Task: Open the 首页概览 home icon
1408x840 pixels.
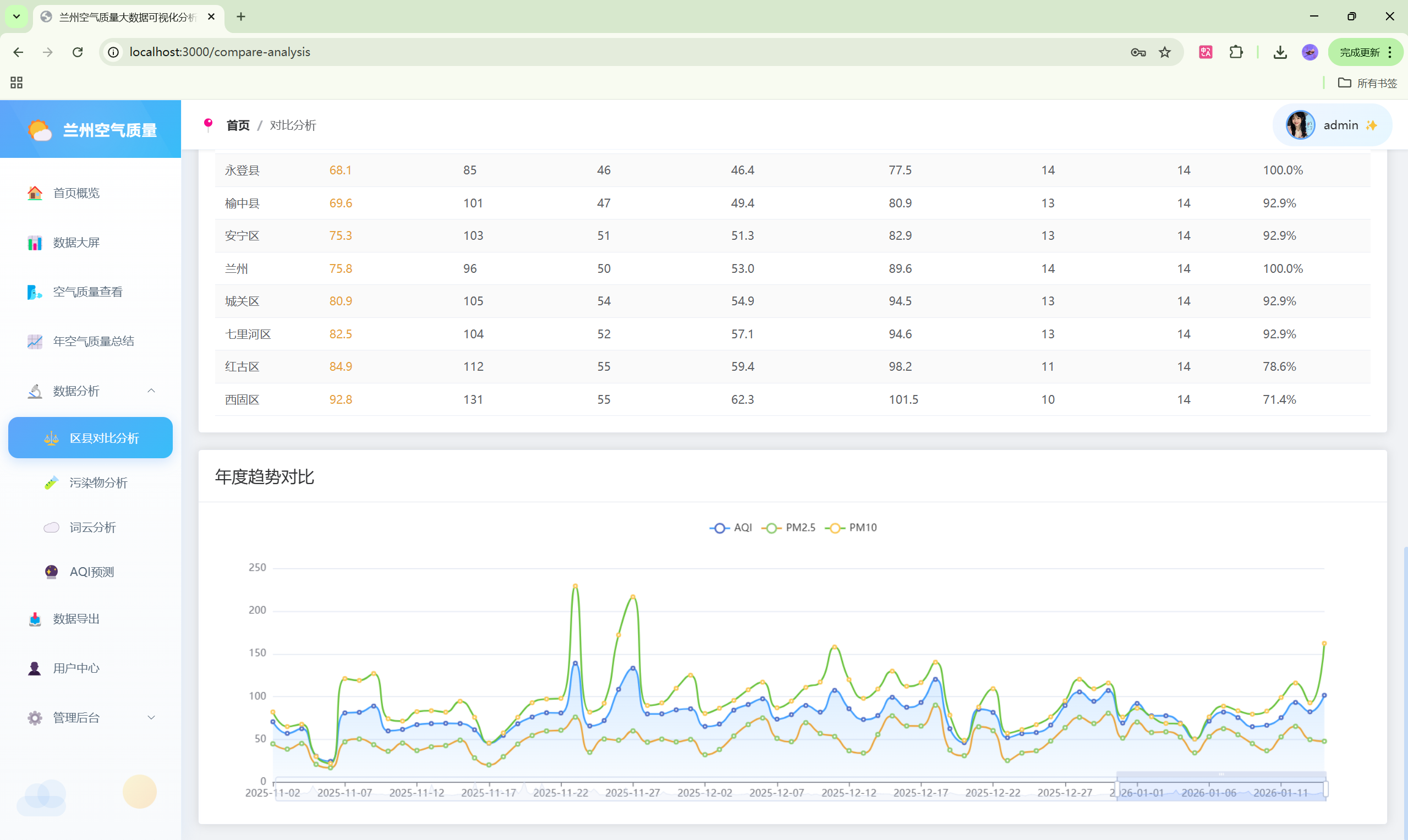Action: coord(35,193)
